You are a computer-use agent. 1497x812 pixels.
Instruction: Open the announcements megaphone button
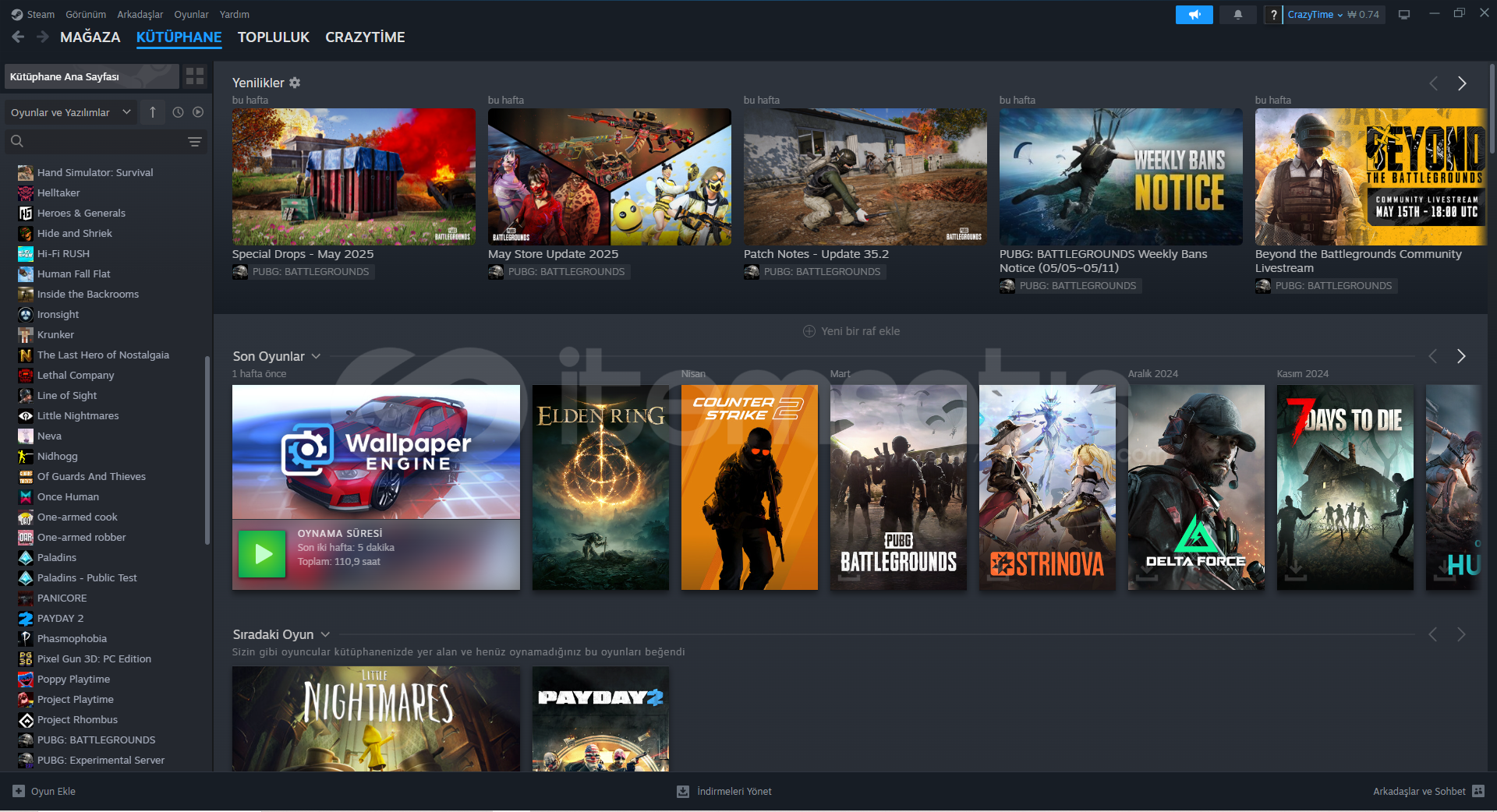click(x=1194, y=15)
